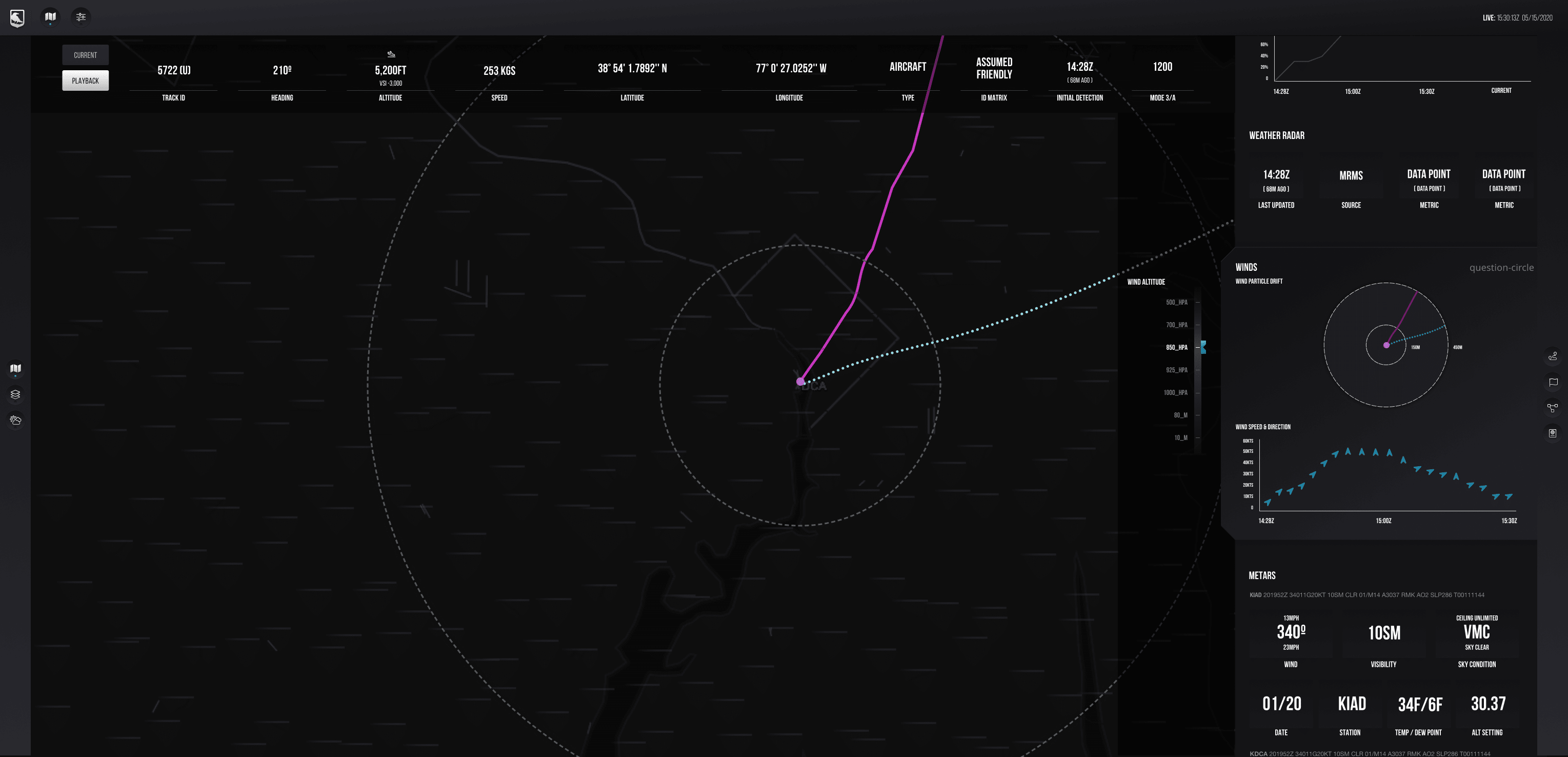Click track ID value 5722 (U)
This screenshot has width=1568, height=757.
[173, 70]
